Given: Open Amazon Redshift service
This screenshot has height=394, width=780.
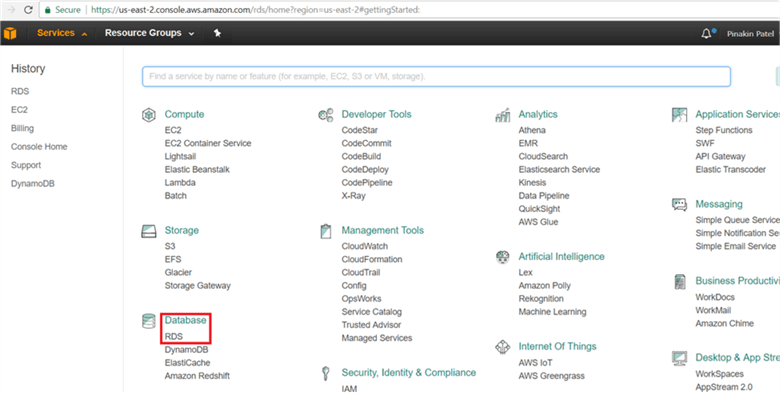Looking at the screenshot, I should (x=197, y=376).
